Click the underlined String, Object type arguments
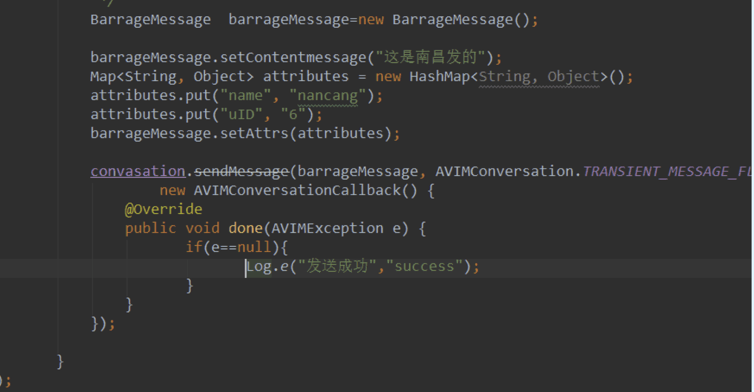 click(x=539, y=76)
